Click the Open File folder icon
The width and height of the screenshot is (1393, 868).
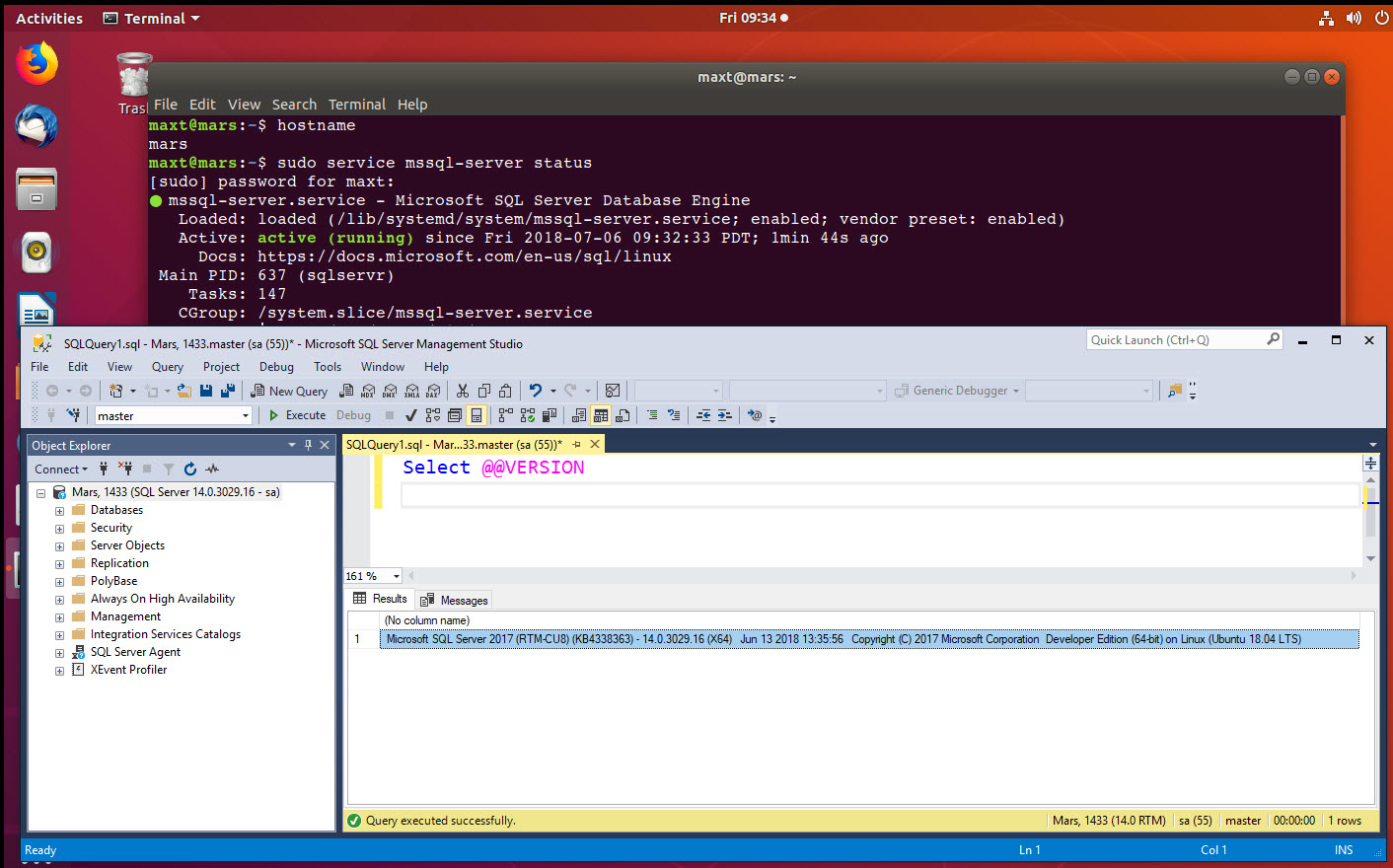pyautogui.click(x=183, y=391)
